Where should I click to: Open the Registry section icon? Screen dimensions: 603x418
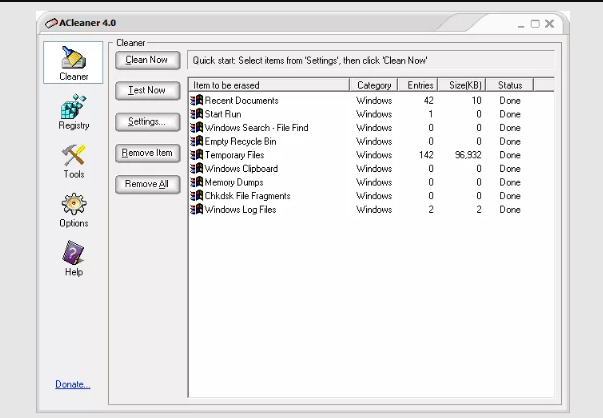click(73, 107)
